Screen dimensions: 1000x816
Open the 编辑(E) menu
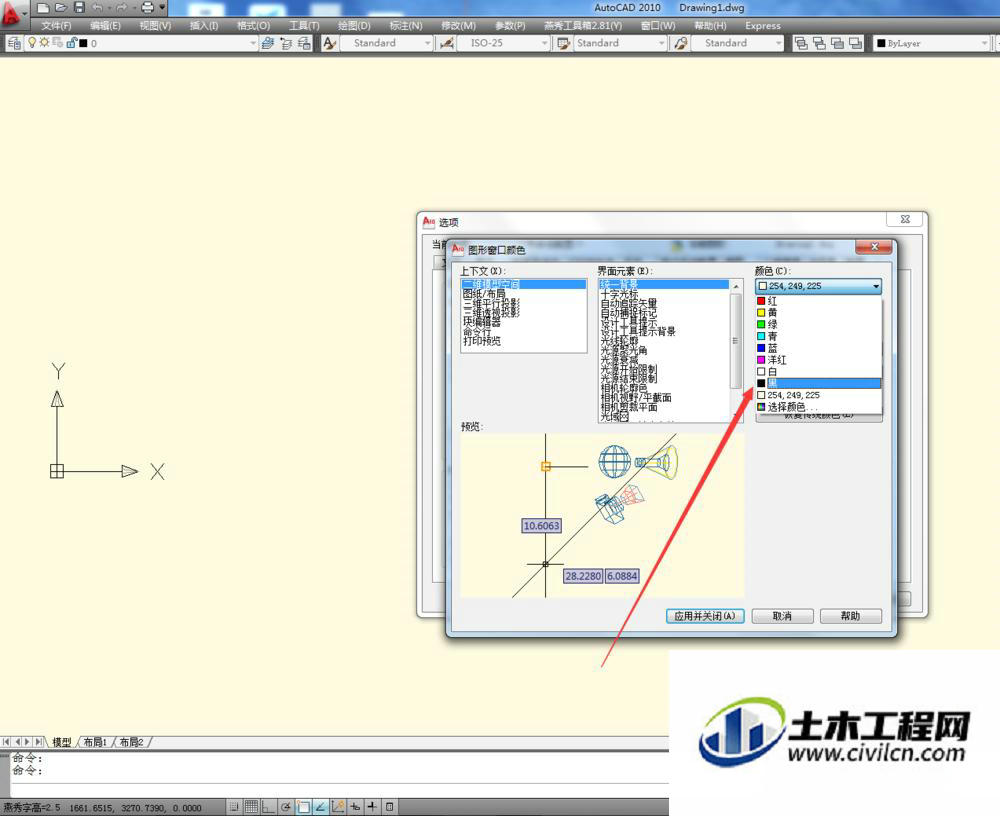(x=105, y=26)
